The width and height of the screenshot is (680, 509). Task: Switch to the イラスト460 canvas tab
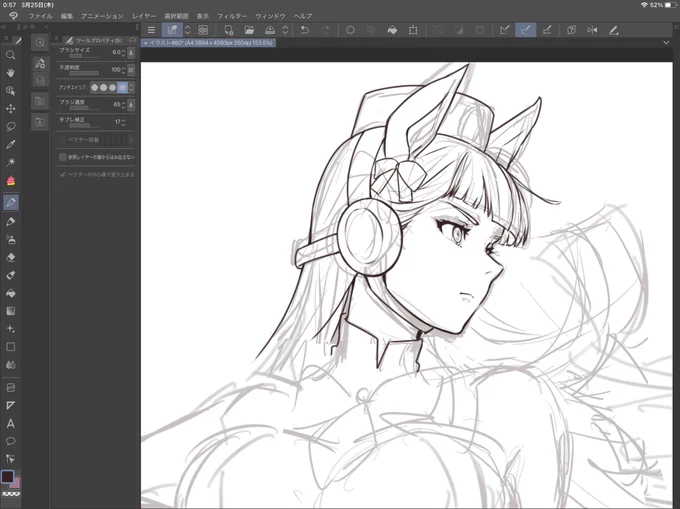(208, 43)
